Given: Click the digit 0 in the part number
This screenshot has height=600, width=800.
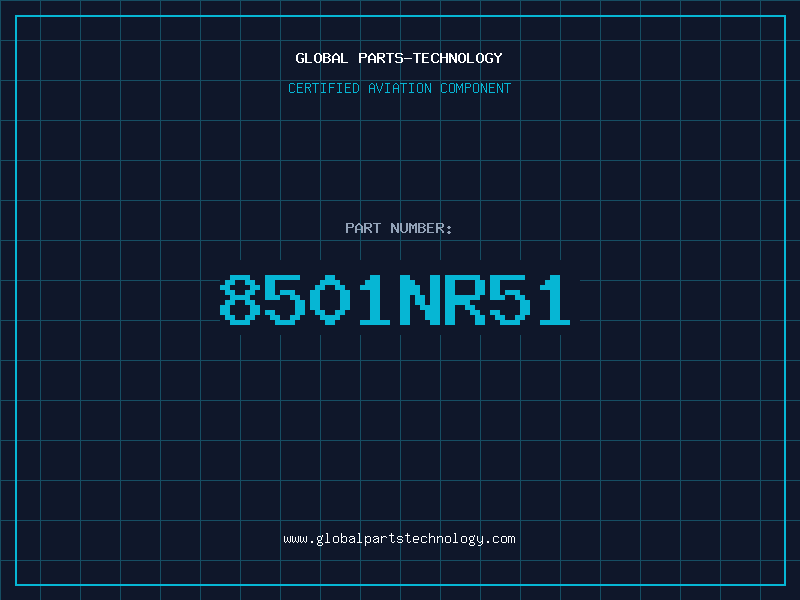Looking at the screenshot, I should pos(330,300).
